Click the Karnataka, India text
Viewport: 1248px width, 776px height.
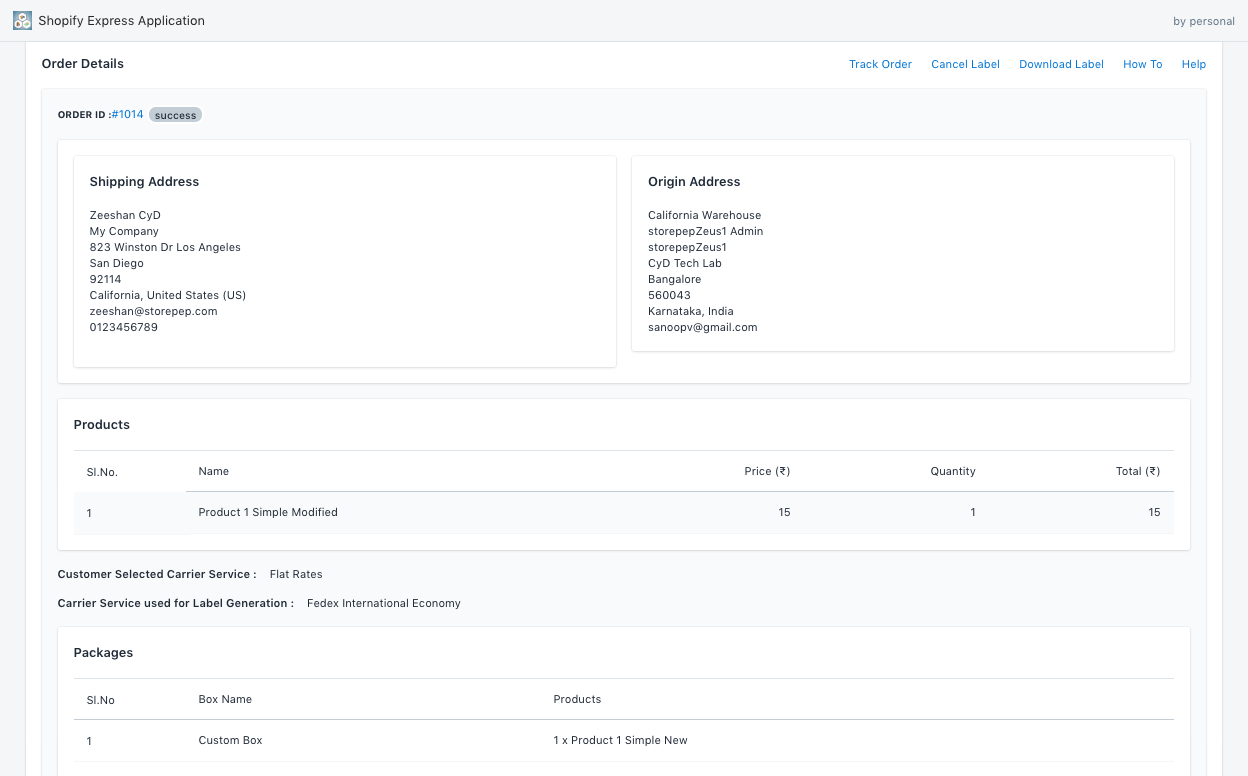point(690,311)
